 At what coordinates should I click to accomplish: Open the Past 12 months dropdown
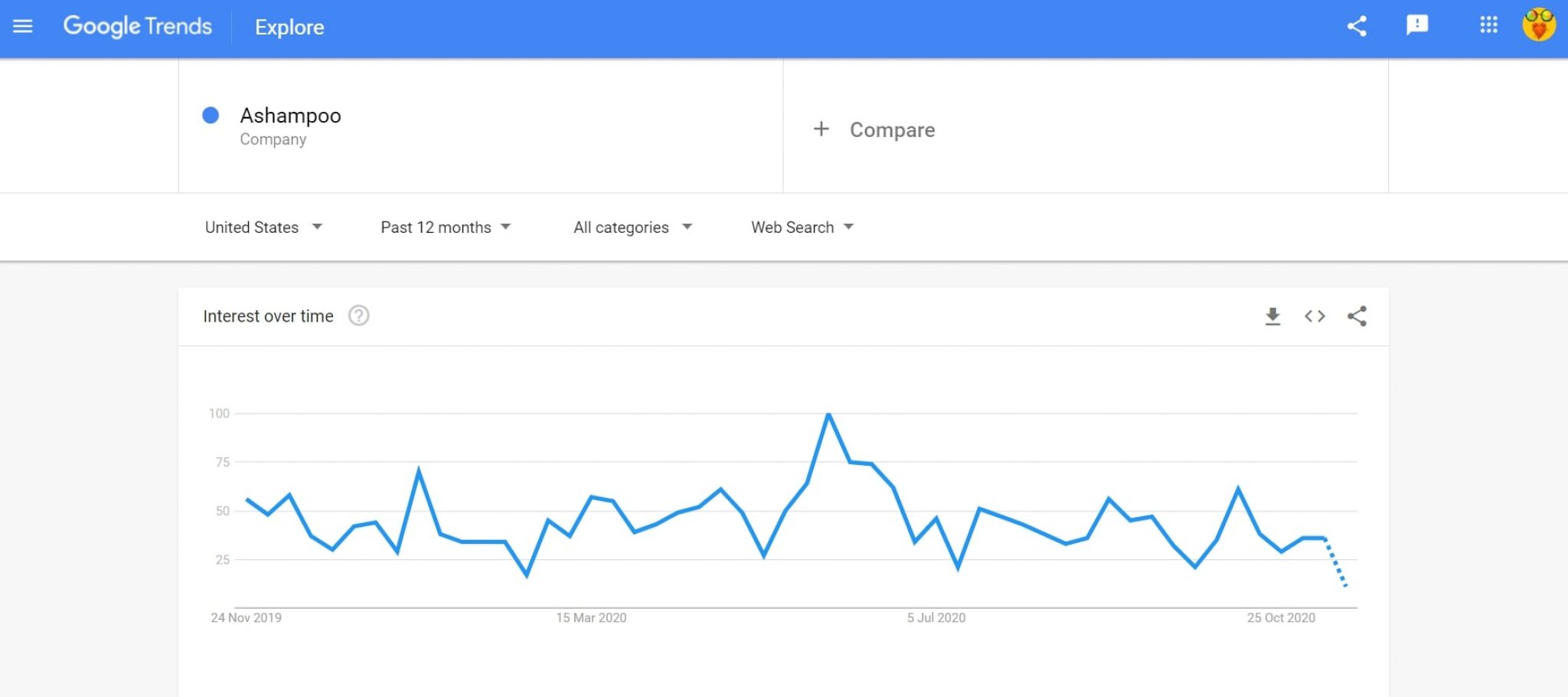pyautogui.click(x=446, y=227)
